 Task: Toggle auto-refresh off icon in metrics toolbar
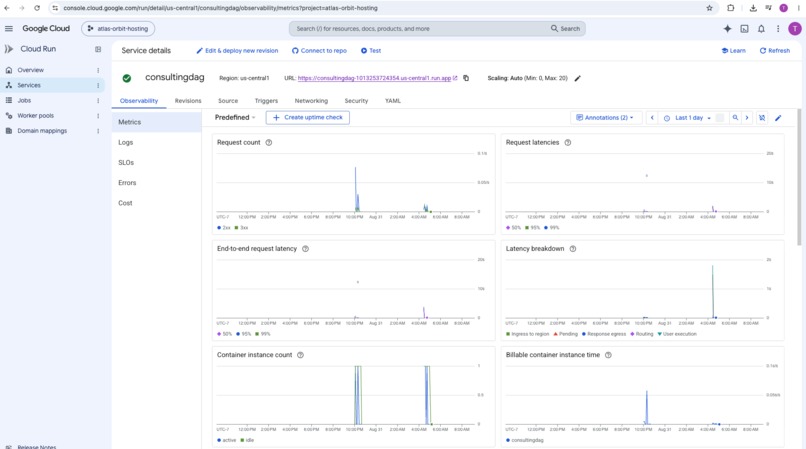pos(762,118)
